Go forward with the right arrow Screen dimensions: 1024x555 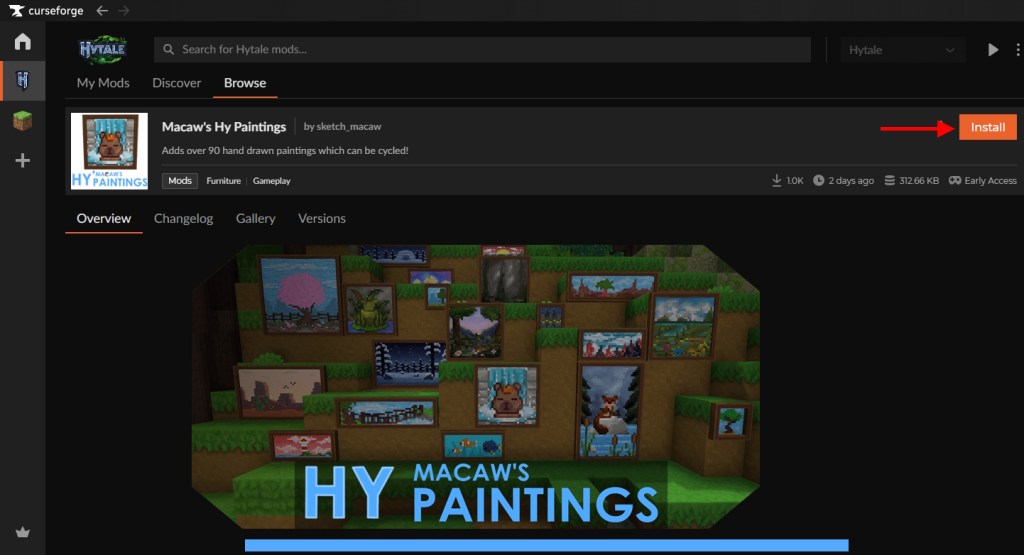[123, 10]
